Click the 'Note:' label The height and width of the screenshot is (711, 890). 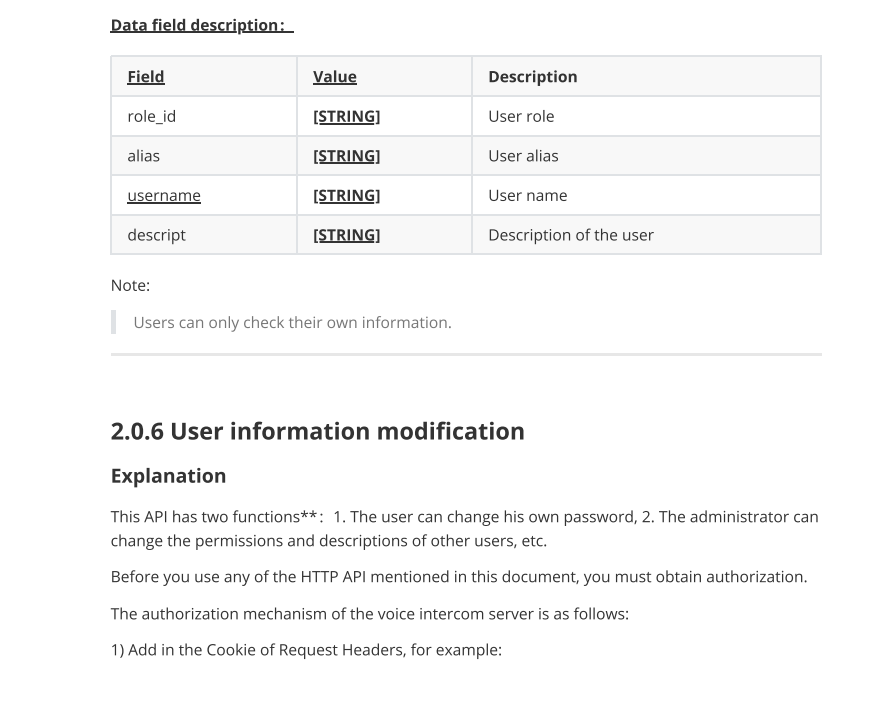coord(131,285)
